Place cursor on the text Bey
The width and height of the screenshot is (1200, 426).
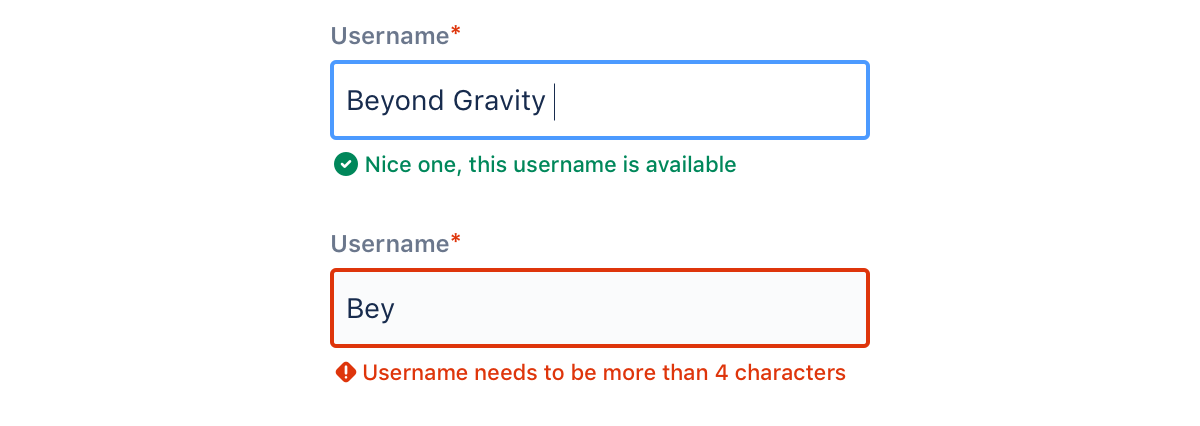371,309
